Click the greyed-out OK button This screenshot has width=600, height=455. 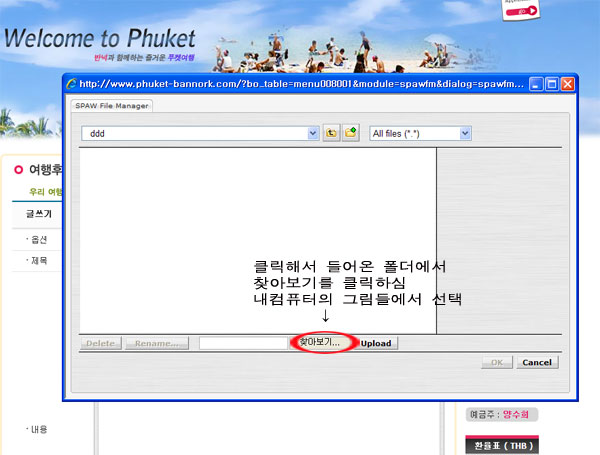point(496,362)
